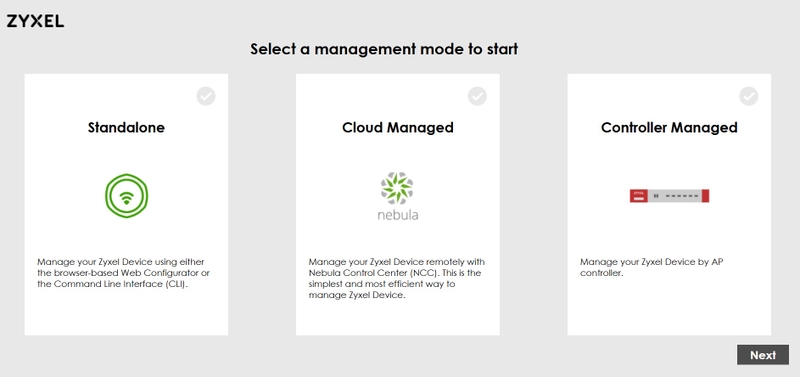
Task: Click the Standalone Web Configurator description text
Action: pos(123,273)
